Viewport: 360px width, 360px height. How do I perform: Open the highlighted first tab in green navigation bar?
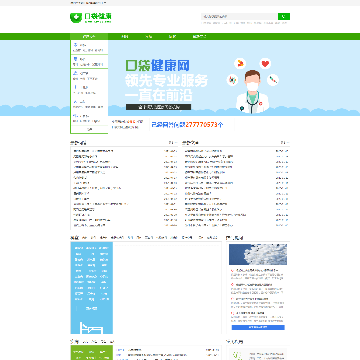[x=89, y=37]
